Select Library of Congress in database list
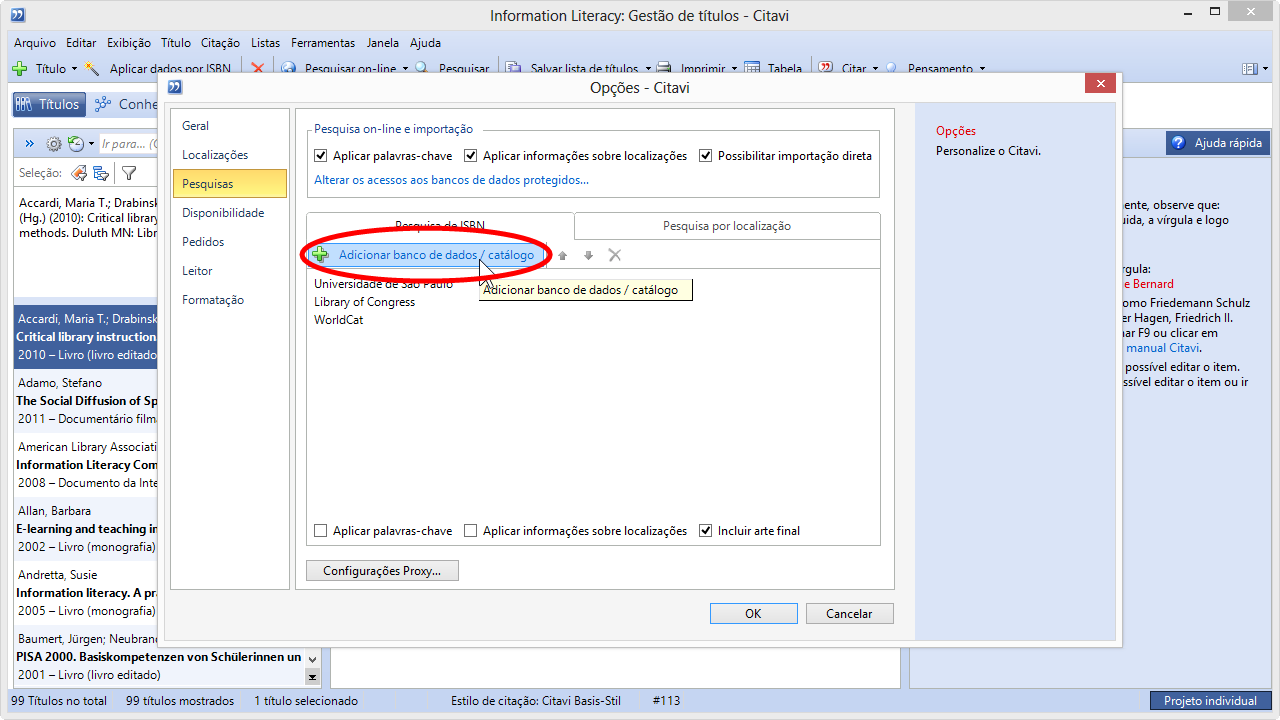 click(364, 302)
